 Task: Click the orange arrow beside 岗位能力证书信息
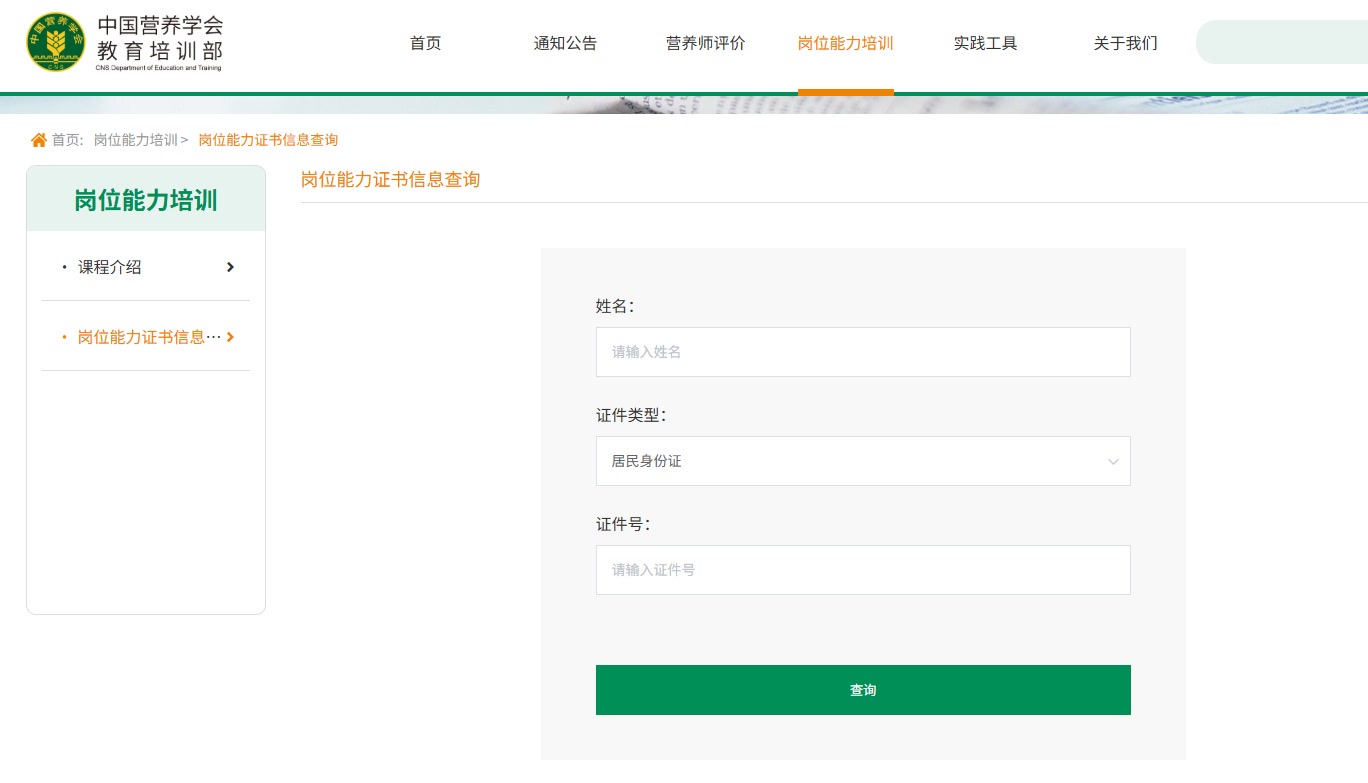click(230, 337)
